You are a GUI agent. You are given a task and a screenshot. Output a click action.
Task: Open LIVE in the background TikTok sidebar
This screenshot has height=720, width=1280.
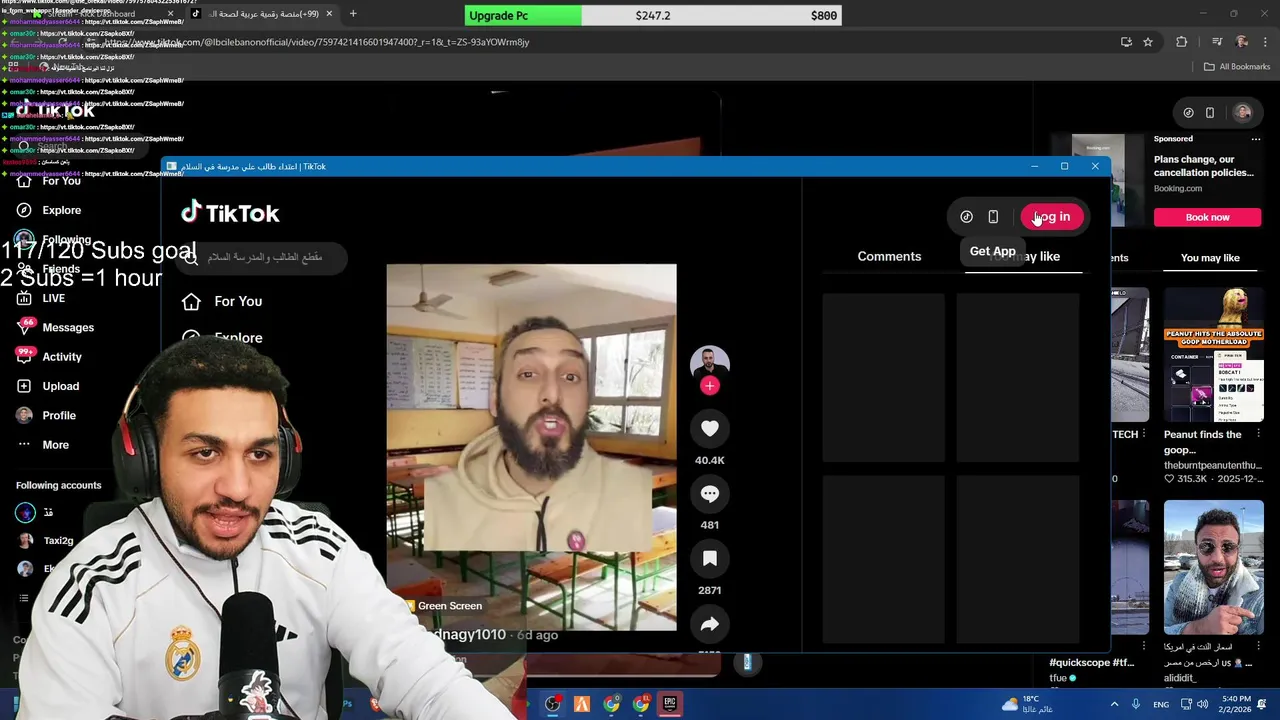41,298
